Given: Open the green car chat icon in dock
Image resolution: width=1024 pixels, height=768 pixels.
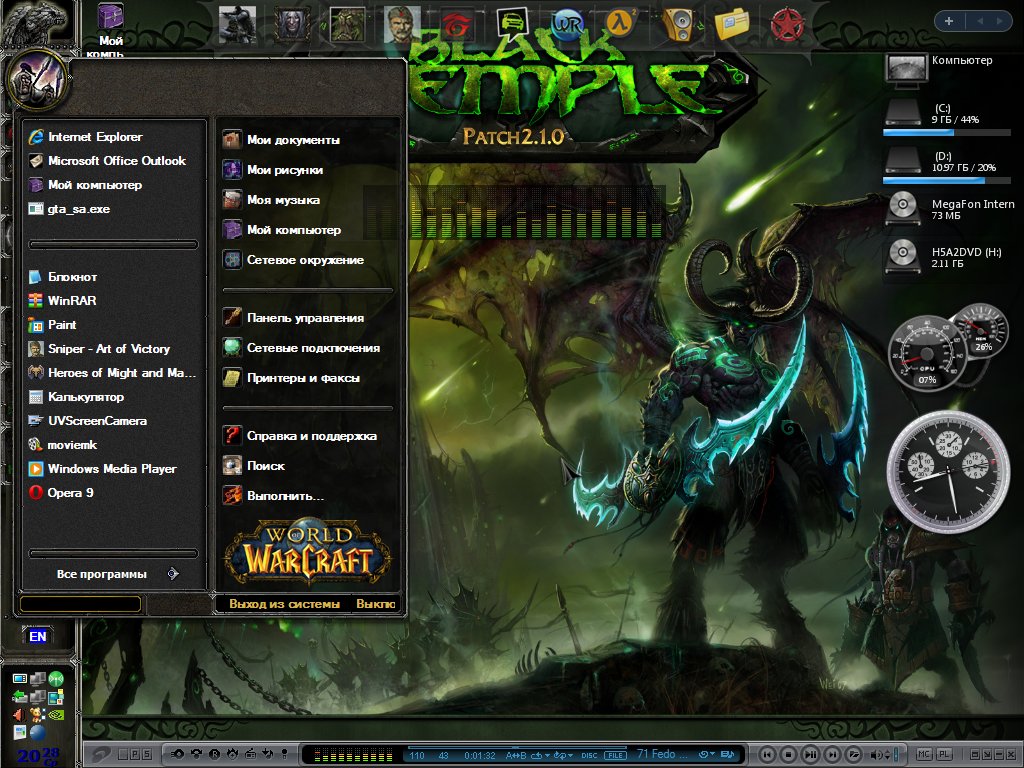Looking at the screenshot, I should [x=513, y=24].
